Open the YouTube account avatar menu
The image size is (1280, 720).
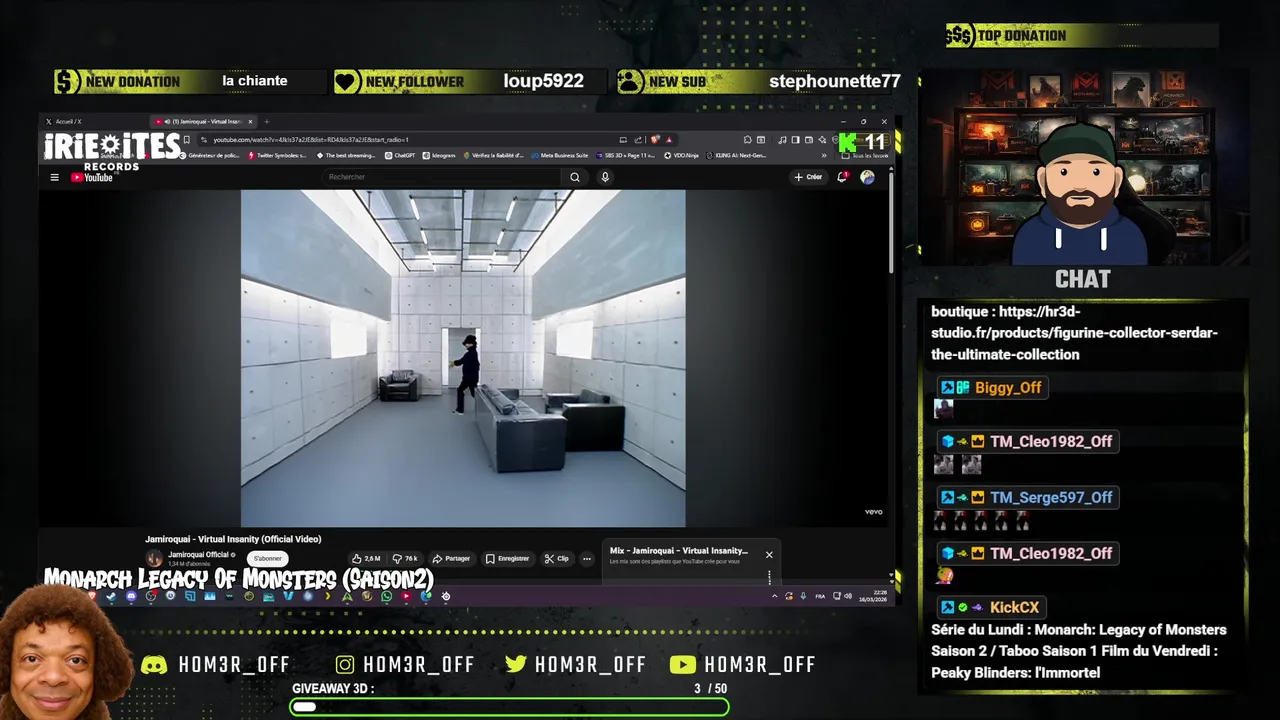[867, 177]
